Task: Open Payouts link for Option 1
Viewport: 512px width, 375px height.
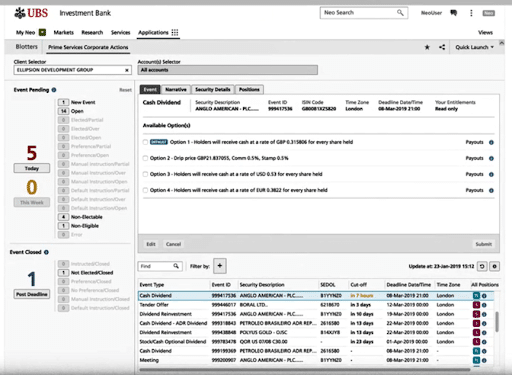Action: click(x=474, y=142)
